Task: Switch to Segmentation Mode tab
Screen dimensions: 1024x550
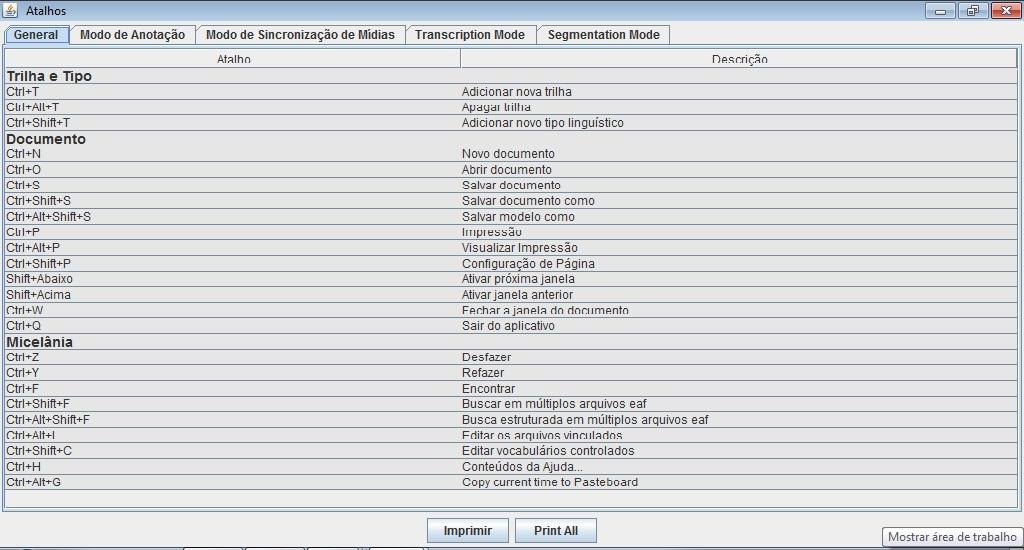Action: pyautogui.click(x=603, y=35)
